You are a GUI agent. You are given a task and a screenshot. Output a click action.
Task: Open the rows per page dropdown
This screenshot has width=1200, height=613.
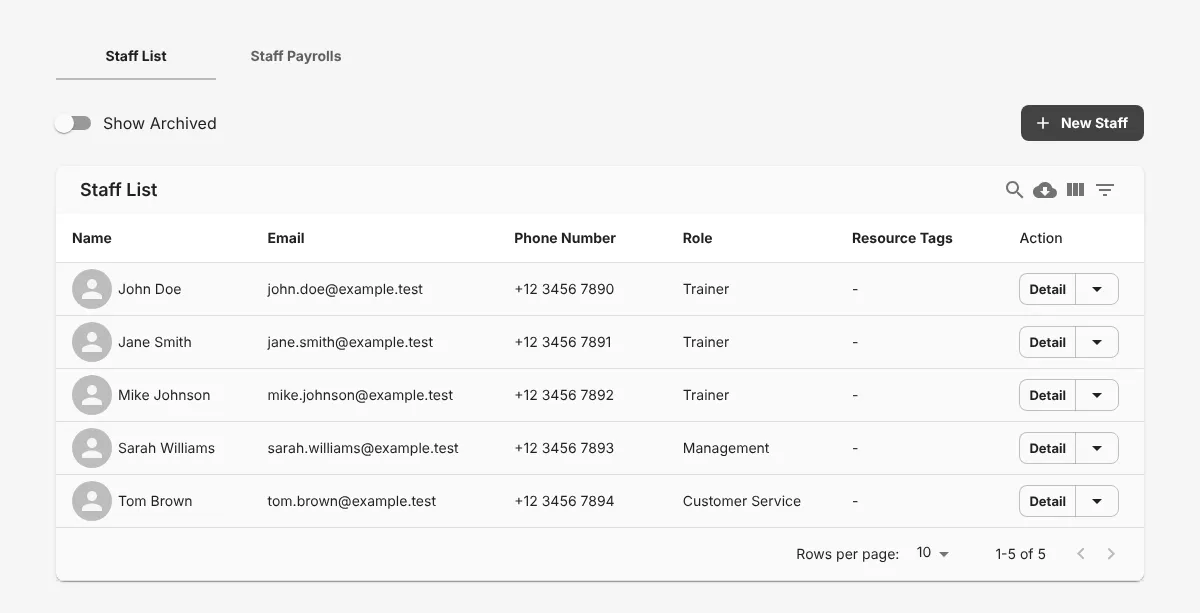click(933, 553)
